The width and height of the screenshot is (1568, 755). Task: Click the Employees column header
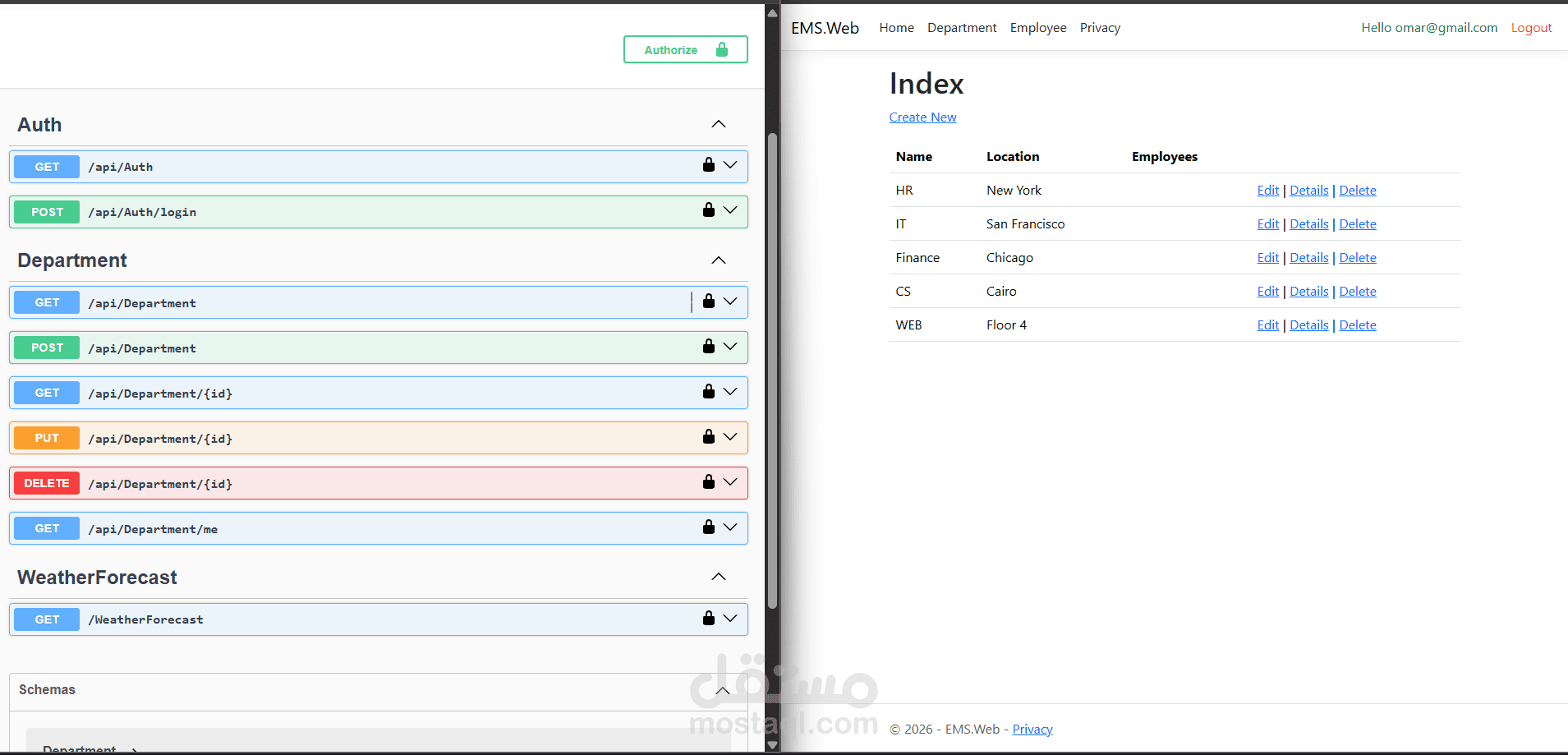1165,157
